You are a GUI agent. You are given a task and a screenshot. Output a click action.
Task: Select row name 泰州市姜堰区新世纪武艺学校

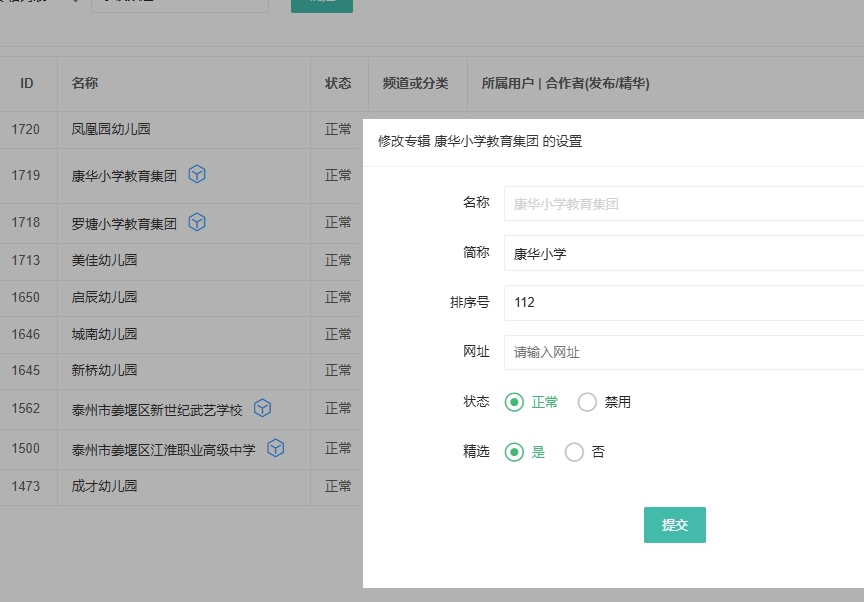click(x=157, y=410)
